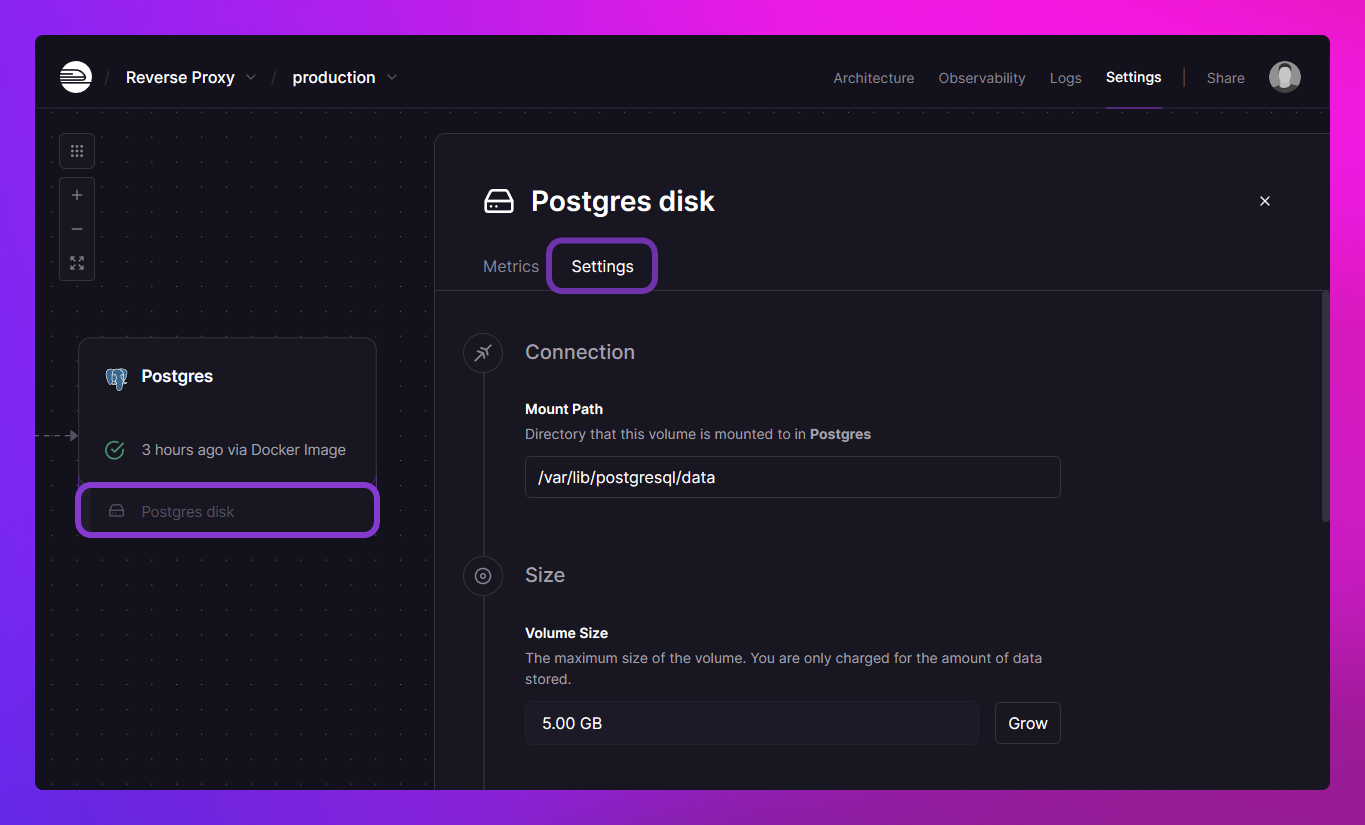Screen dimensions: 1365x825
Task: Click the Connection section icon
Action: (483, 352)
